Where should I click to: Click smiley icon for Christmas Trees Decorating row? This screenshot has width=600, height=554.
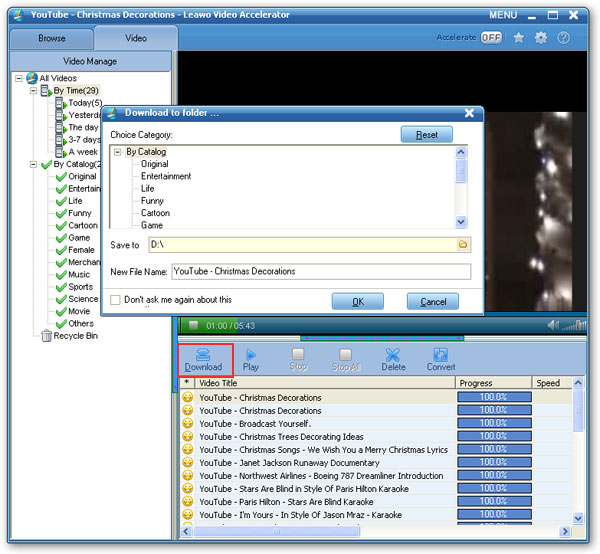tap(188, 436)
